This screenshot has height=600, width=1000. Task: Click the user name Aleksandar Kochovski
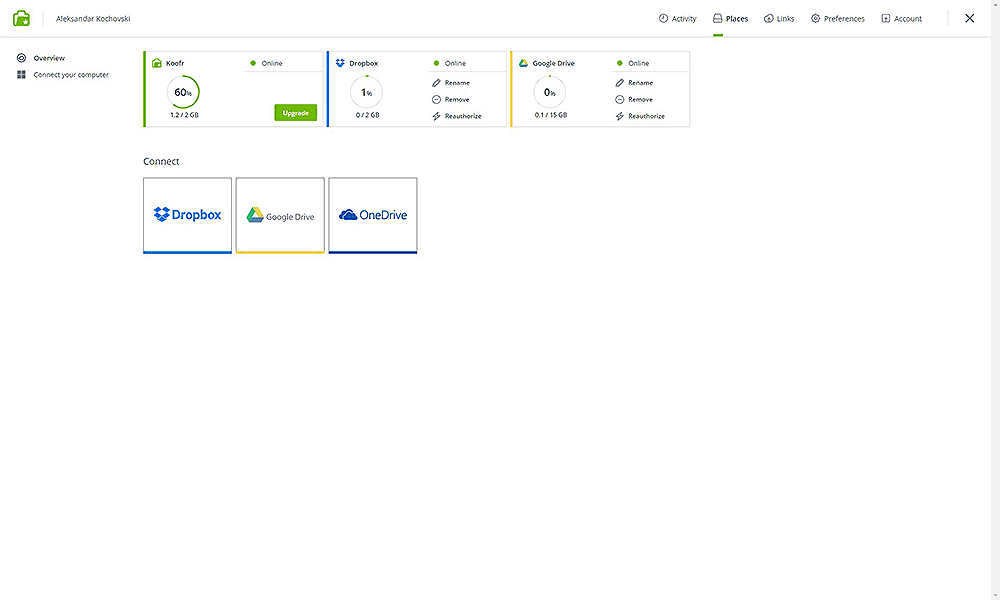(93, 18)
